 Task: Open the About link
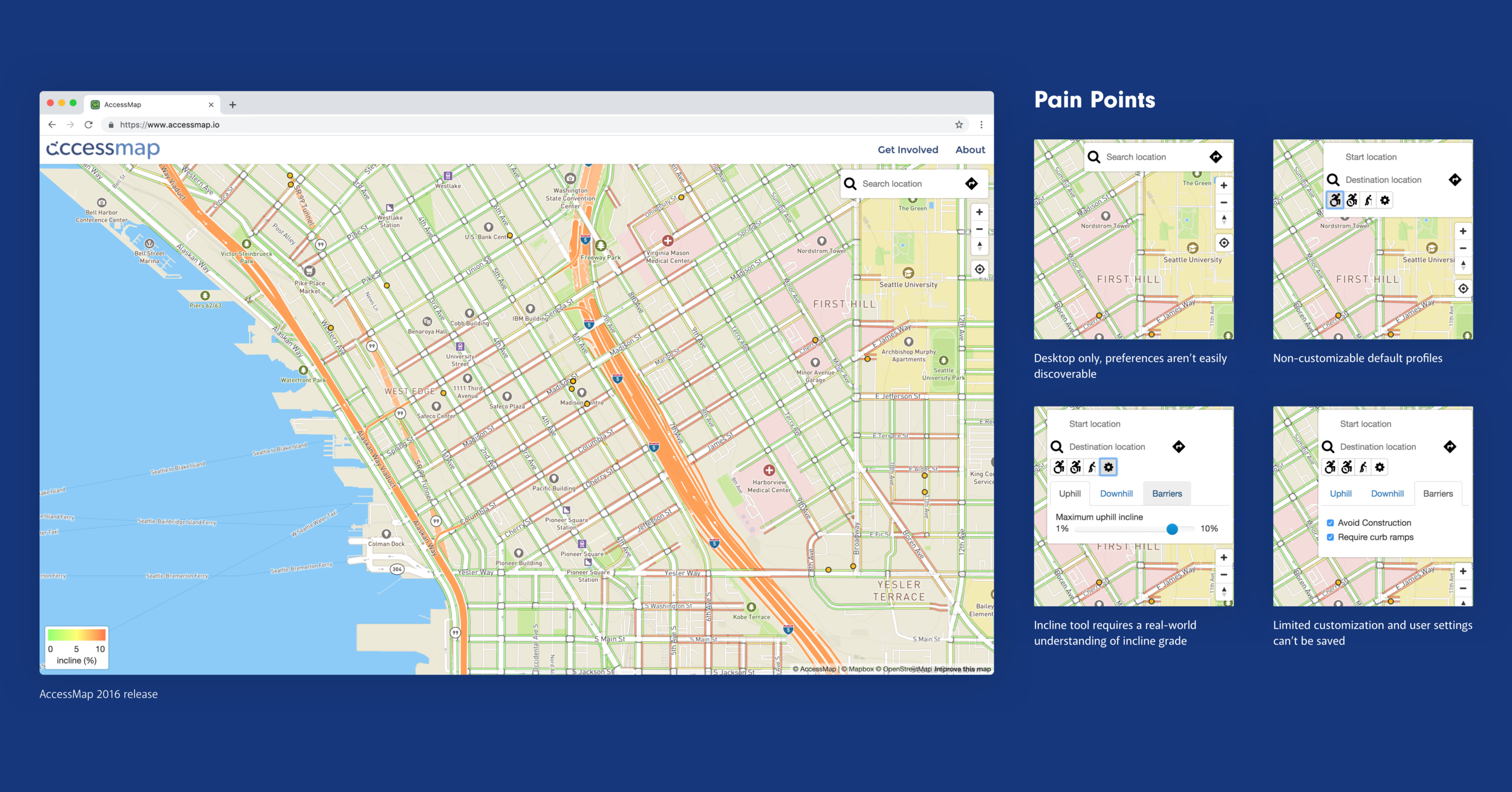[970, 149]
